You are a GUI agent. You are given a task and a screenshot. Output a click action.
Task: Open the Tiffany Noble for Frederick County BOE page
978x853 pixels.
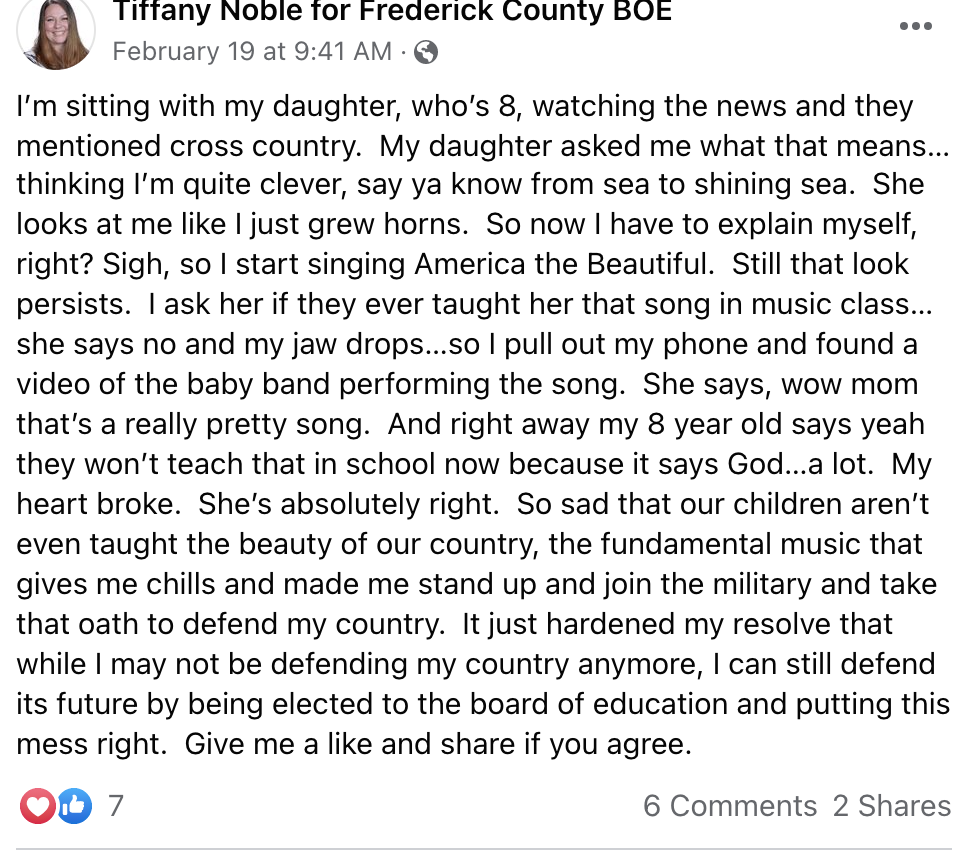click(391, 12)
